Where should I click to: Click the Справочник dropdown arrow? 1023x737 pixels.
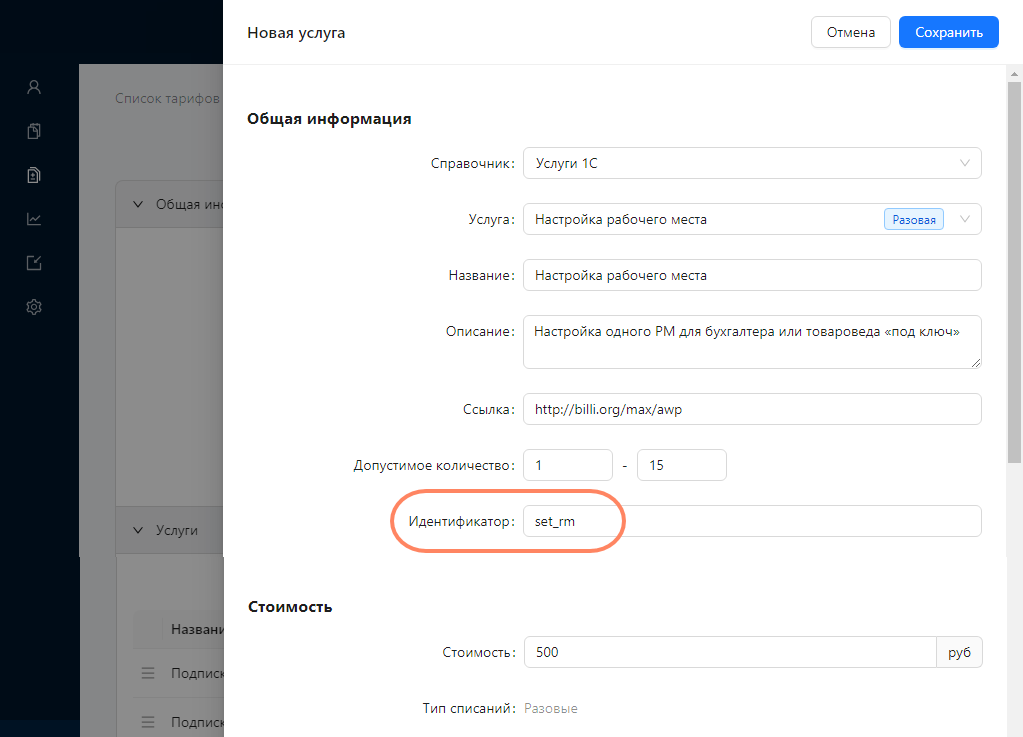(x=964, y=163)
